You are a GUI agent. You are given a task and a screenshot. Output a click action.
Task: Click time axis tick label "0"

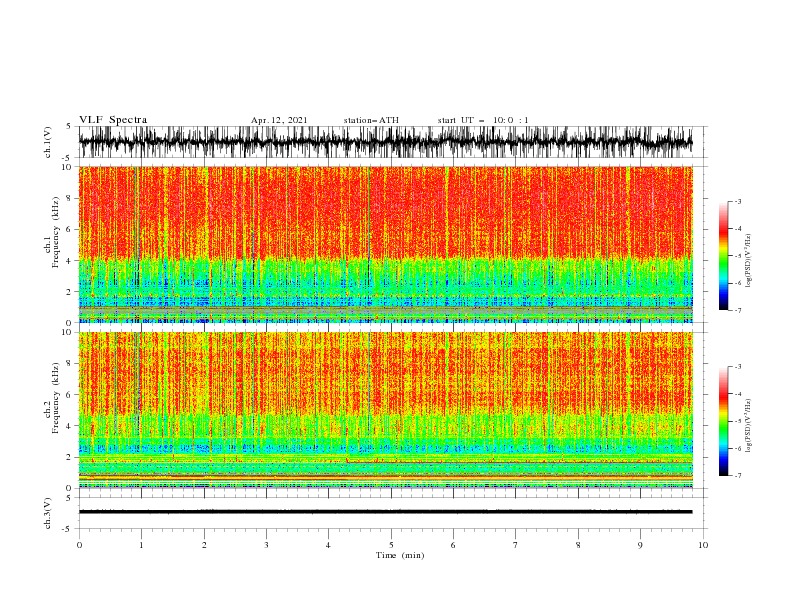pyautogui.click(x=79, y=545)
